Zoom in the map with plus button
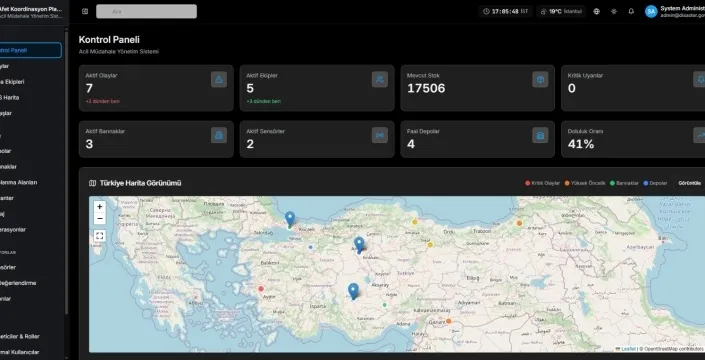Screen dimensions: 705x360 pyautogui.click(x=100, y=207)
